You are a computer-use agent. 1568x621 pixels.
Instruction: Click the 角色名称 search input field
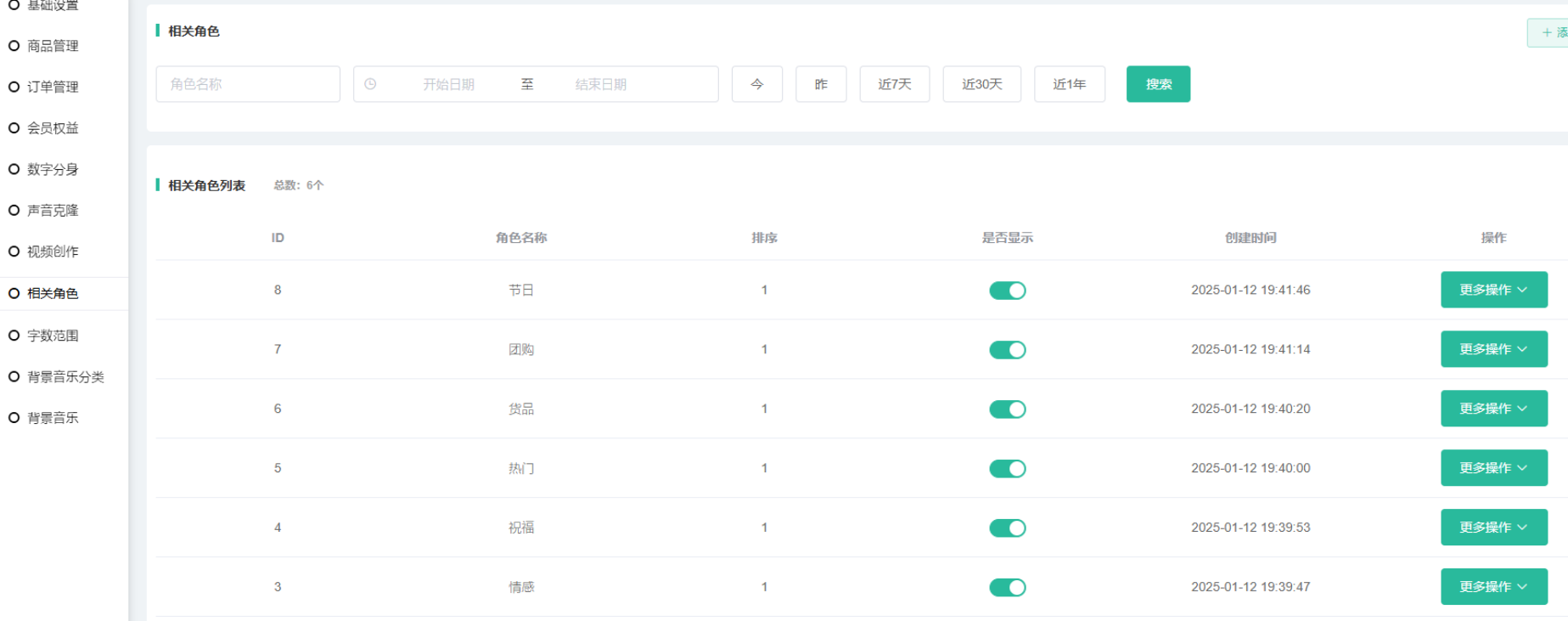(248, 84)
